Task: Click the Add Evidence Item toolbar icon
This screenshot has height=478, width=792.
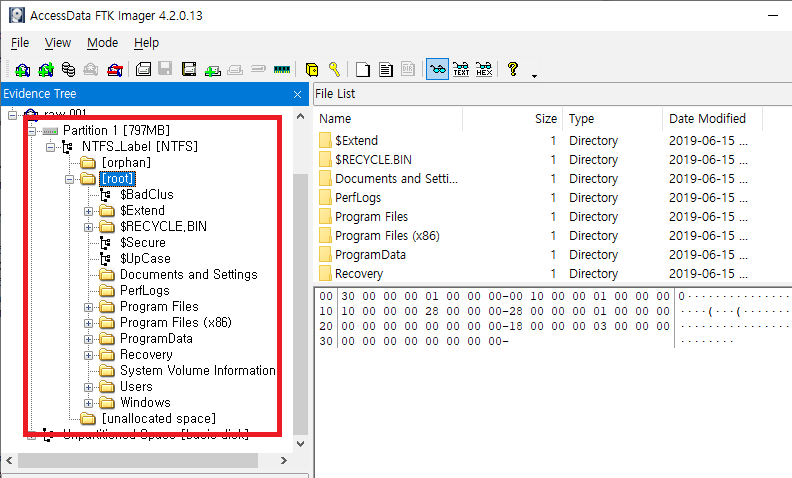Action: 23,70
